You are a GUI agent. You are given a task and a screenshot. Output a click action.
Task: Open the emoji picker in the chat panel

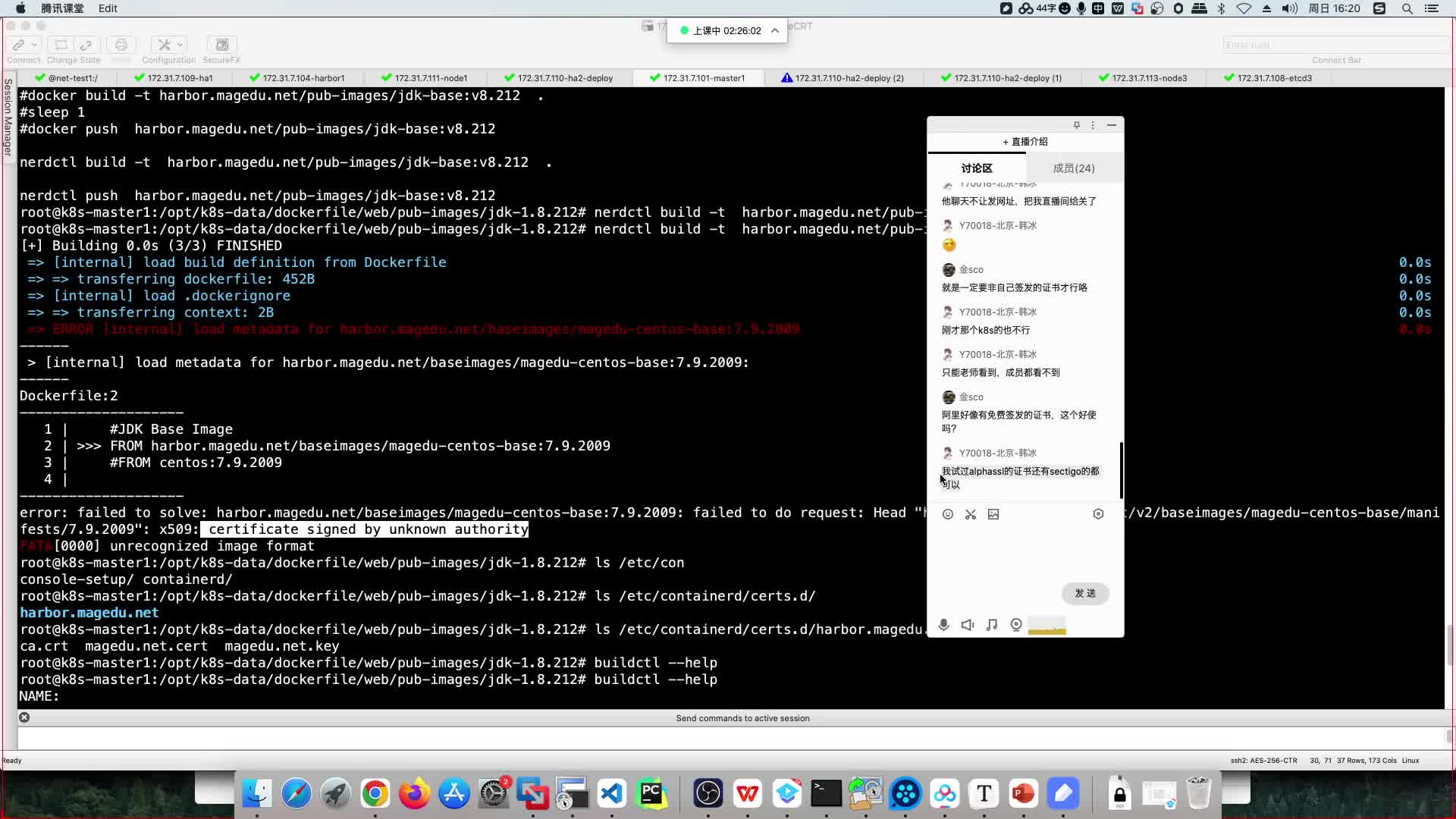(x=947, y=514)
